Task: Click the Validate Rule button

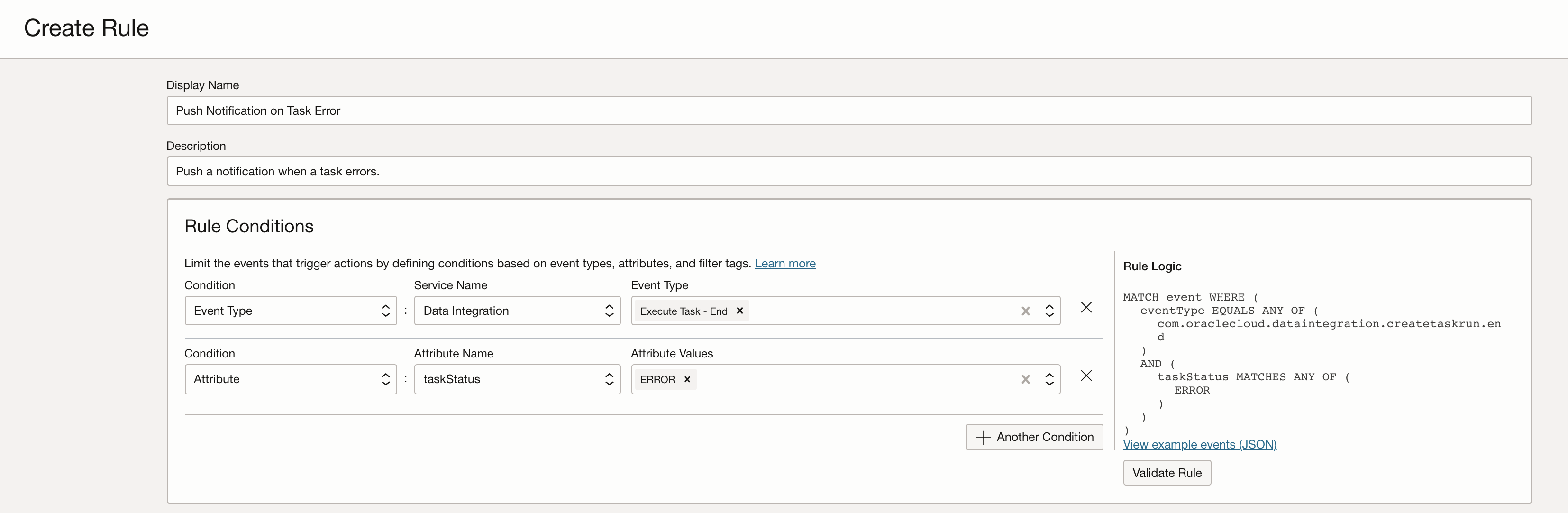Action: click(1166, 473)
